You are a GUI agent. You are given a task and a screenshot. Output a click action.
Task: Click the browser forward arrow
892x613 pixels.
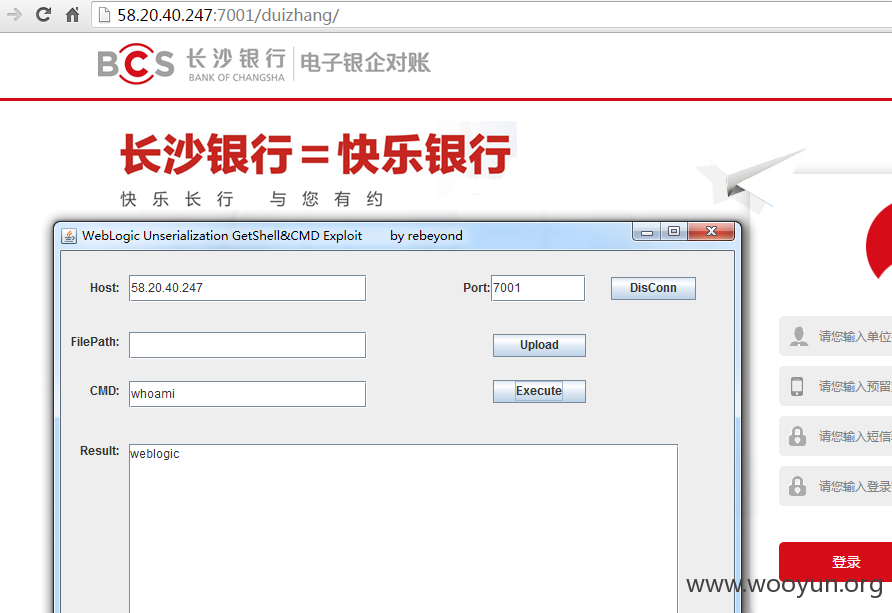pos(14,14)
